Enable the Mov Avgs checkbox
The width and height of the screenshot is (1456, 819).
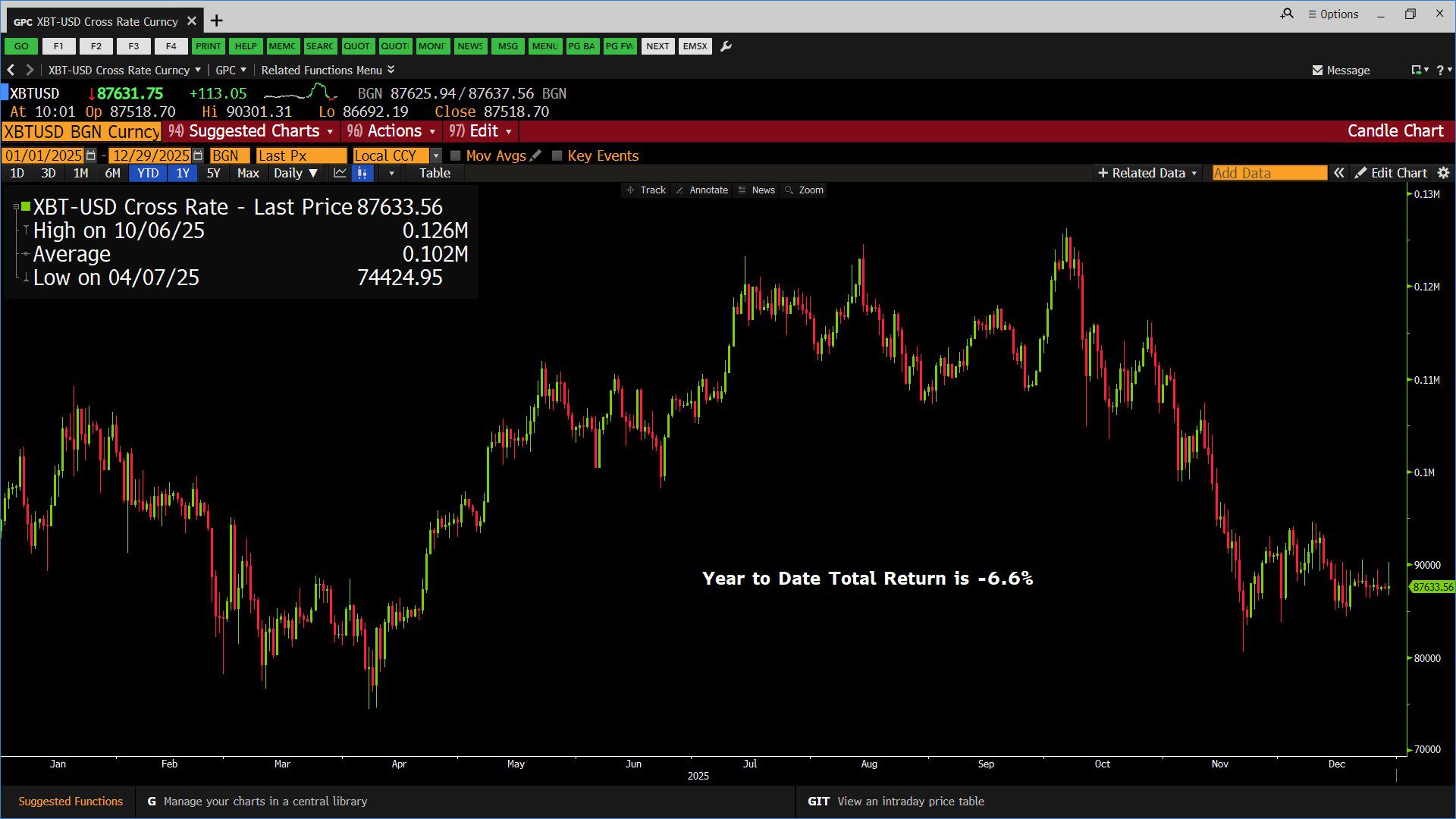[x=456, y=155]
